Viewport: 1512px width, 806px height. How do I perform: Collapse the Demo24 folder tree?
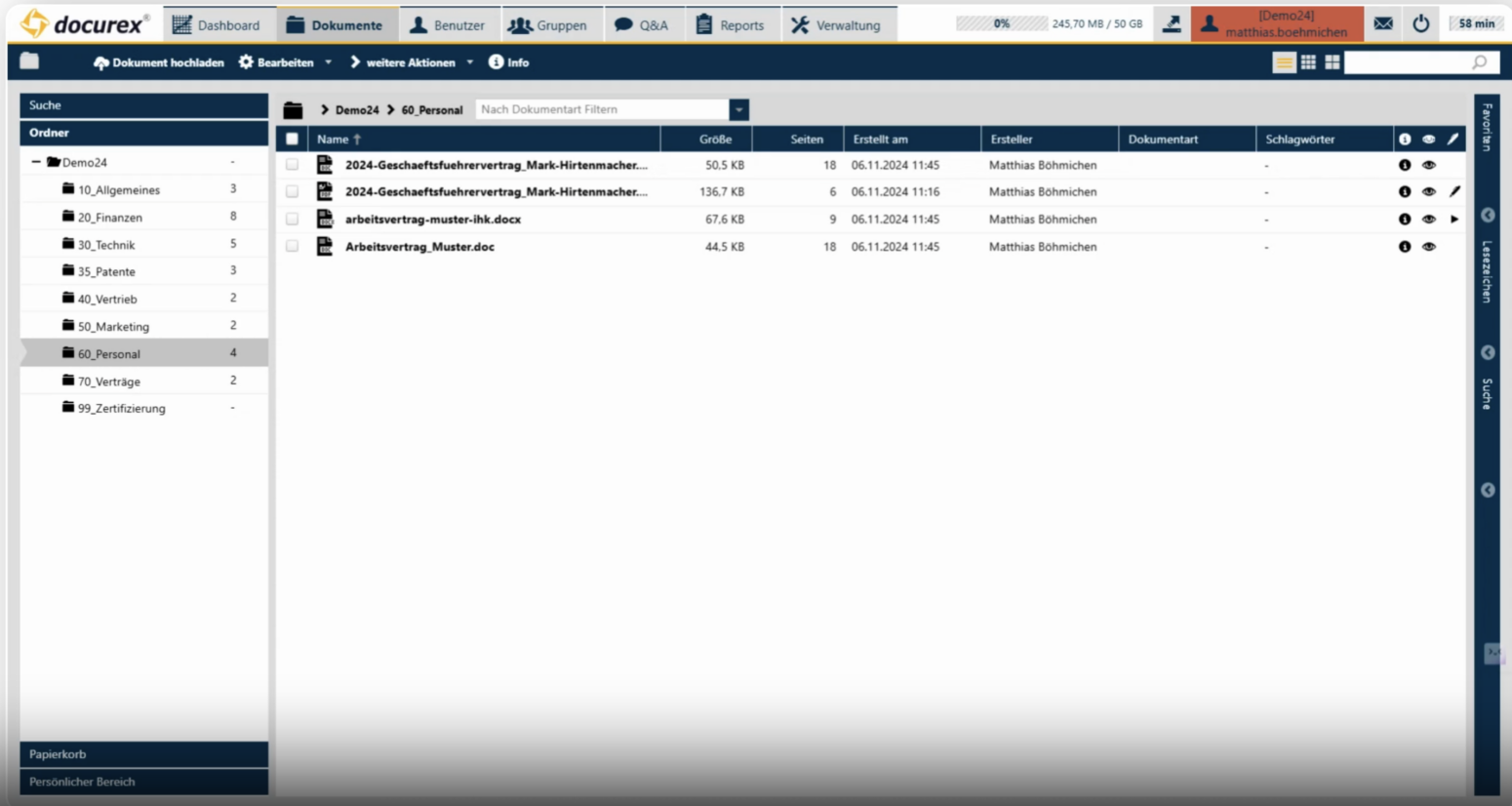[x=36, y=162]
